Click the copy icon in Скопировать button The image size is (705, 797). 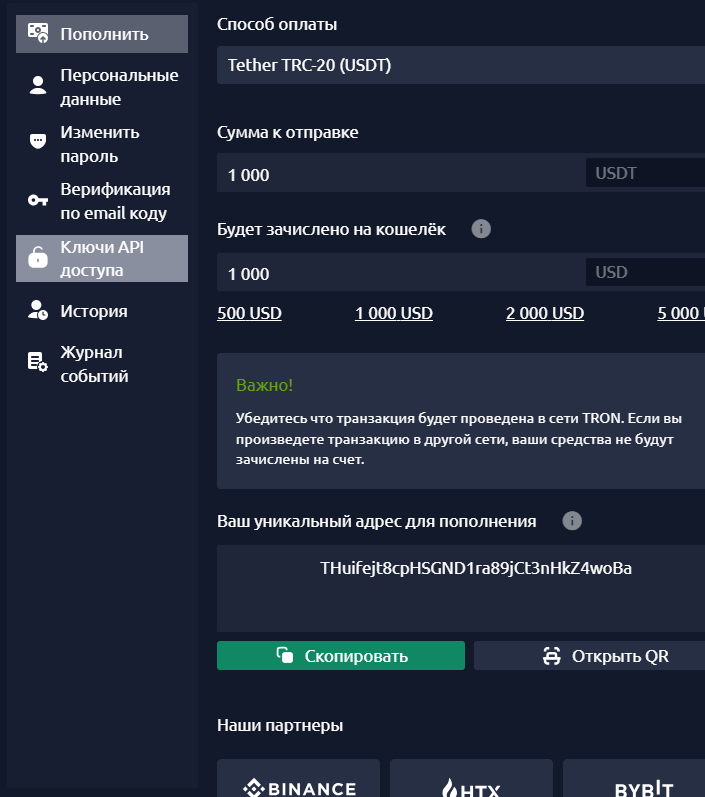pos(285,655)
